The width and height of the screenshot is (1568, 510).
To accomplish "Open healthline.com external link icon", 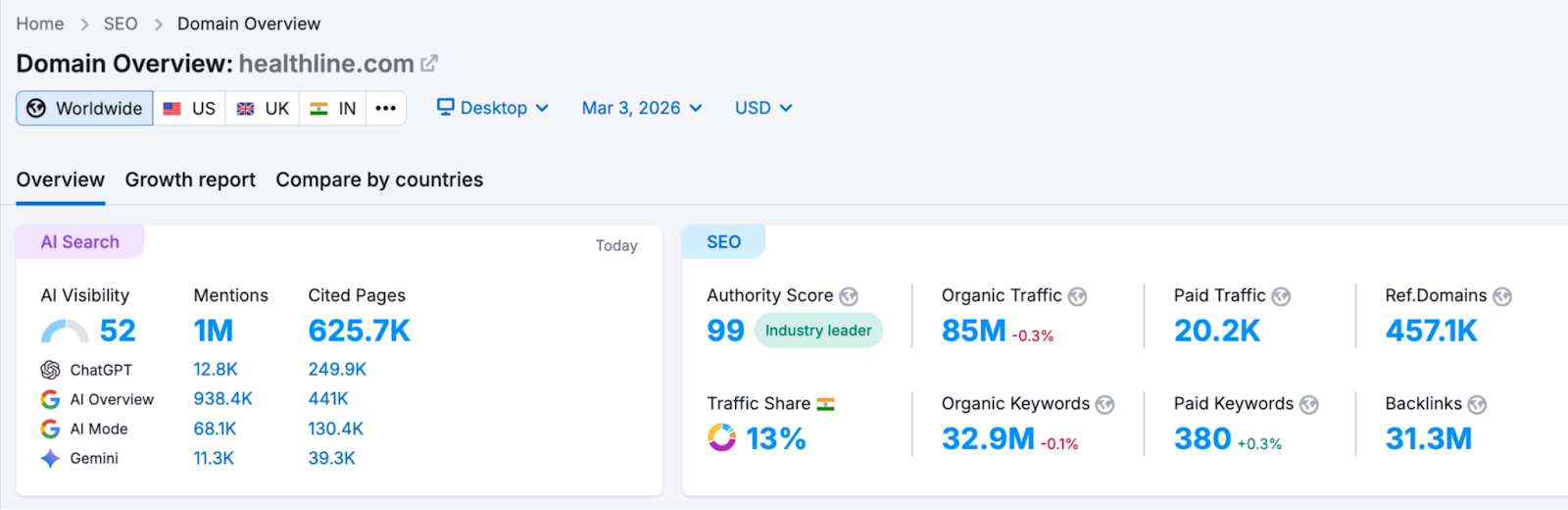I will pos(429,64).
